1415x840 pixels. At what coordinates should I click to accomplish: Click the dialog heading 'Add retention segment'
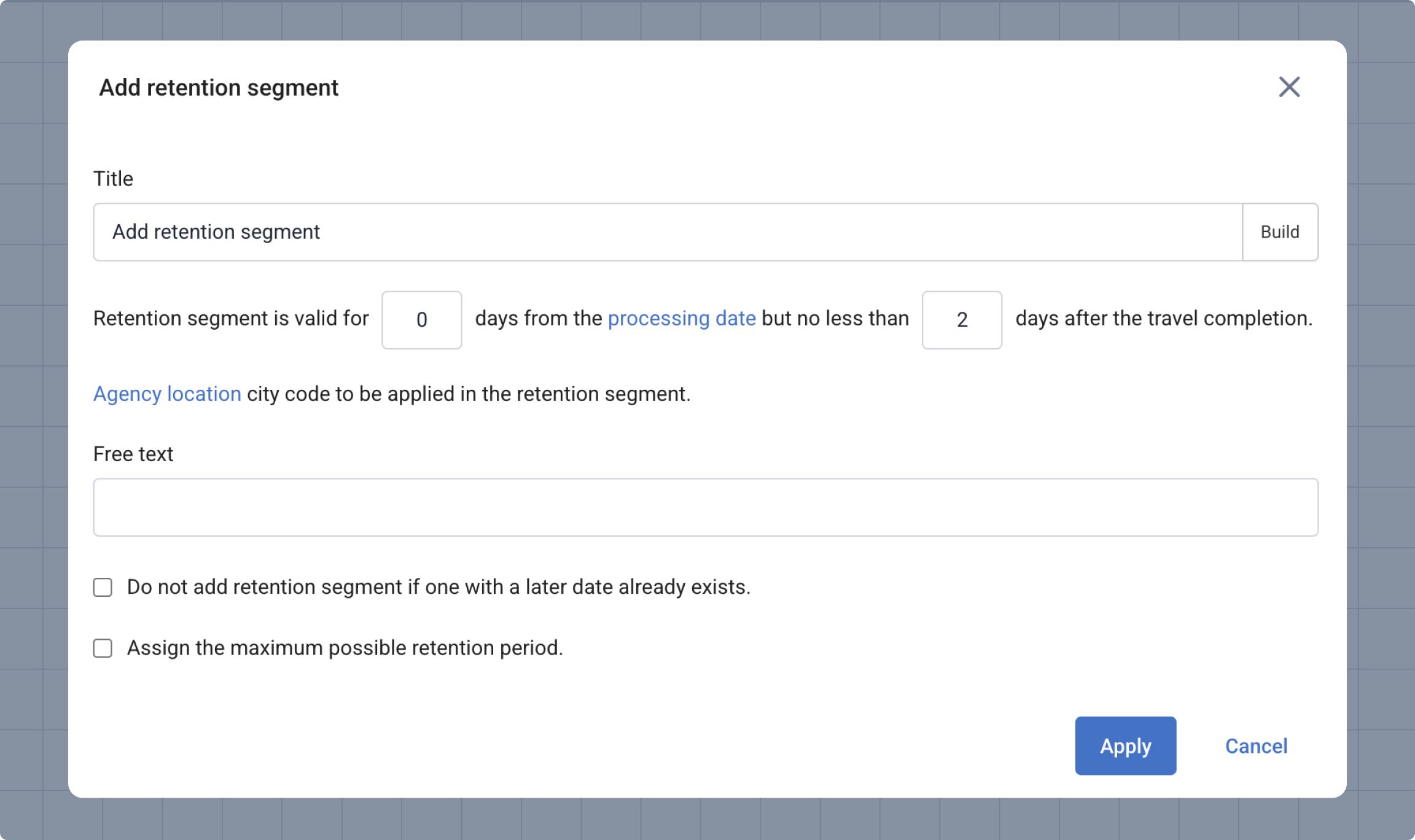(219, 88)
